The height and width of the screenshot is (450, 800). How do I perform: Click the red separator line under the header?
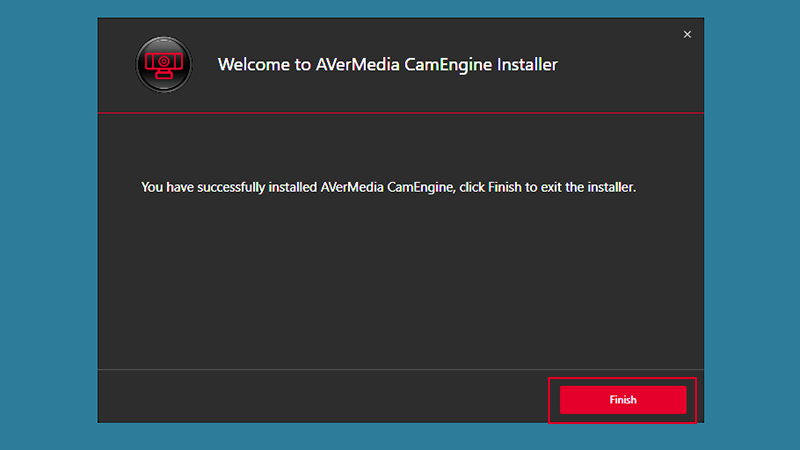(x=401, y=112)
